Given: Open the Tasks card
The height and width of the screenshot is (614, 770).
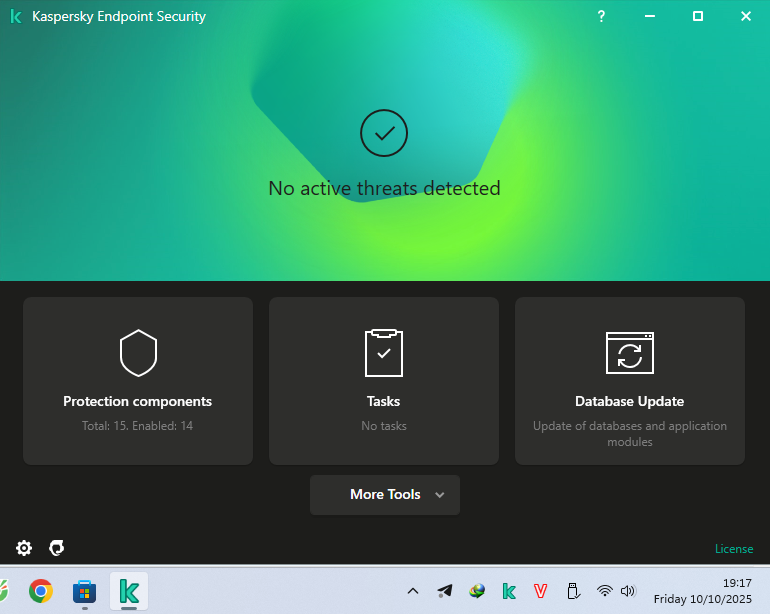Looking at the screenshot, I should (384, 381).
